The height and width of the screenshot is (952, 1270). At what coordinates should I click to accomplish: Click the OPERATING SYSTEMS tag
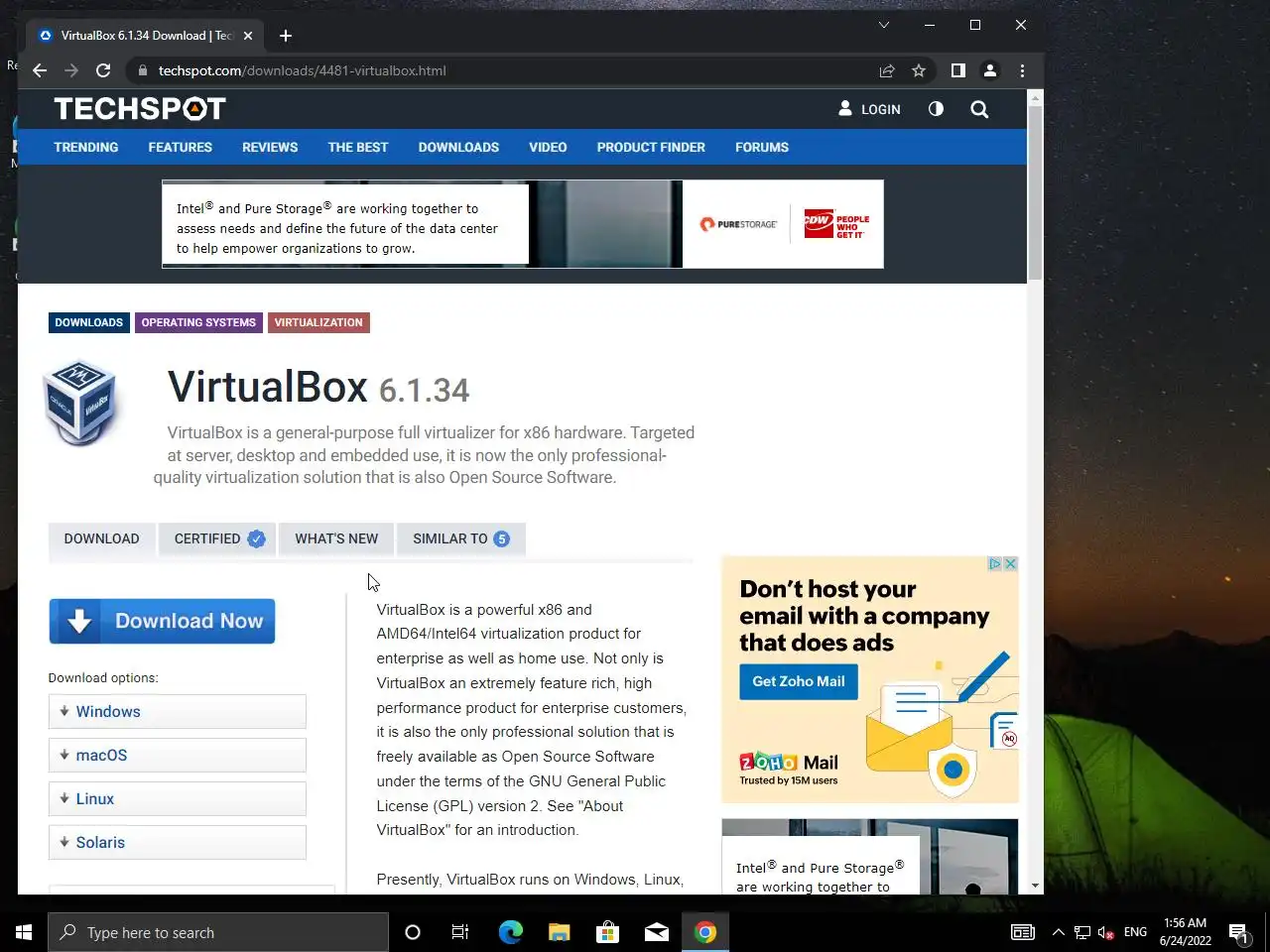pyautogui.click(x=198, y=322)
